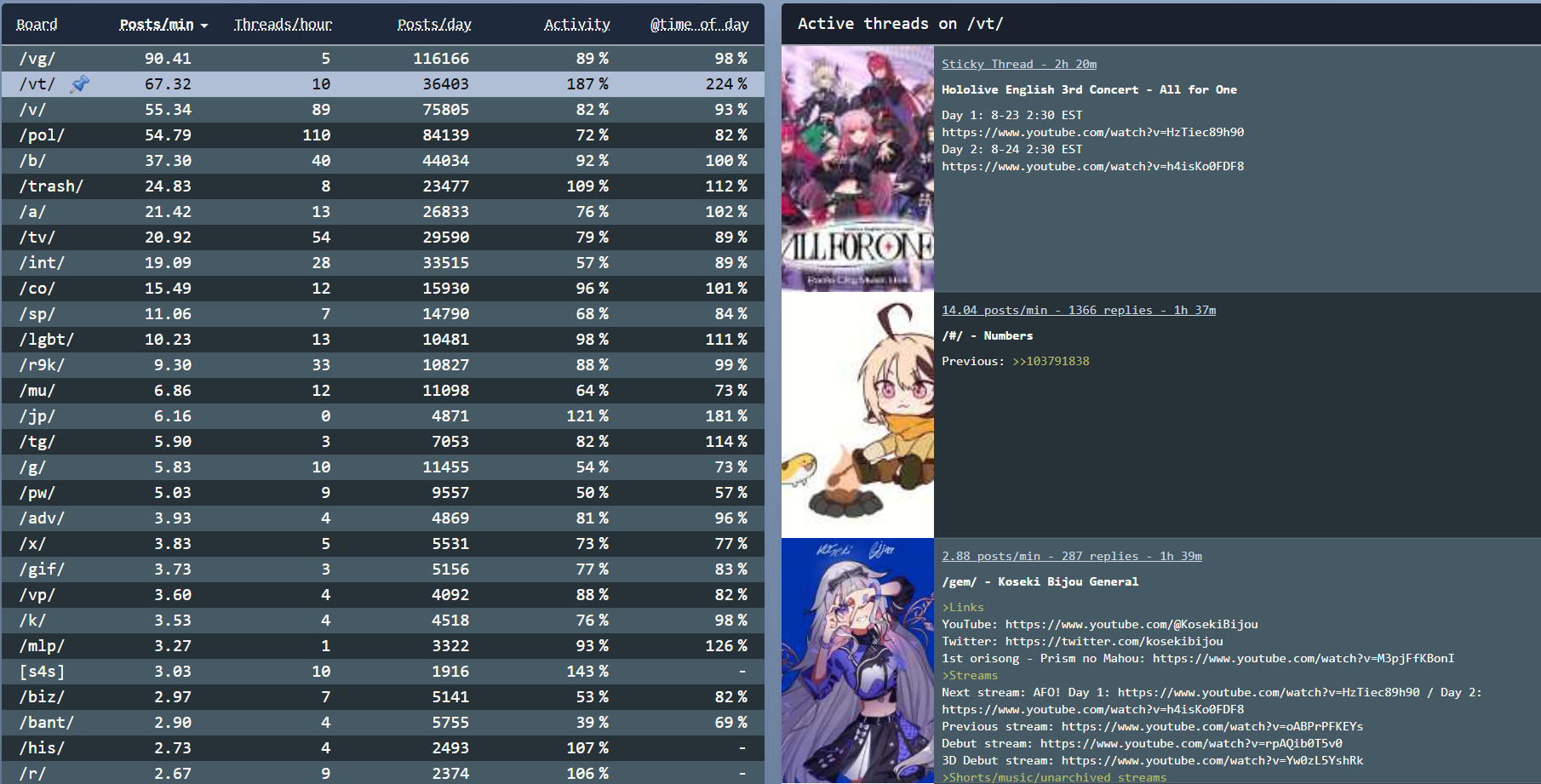The height and width of the screenshot is (784, 1541).
Task: Click the 187 % activity value for /vt/
Action: [x=587, y=83]
